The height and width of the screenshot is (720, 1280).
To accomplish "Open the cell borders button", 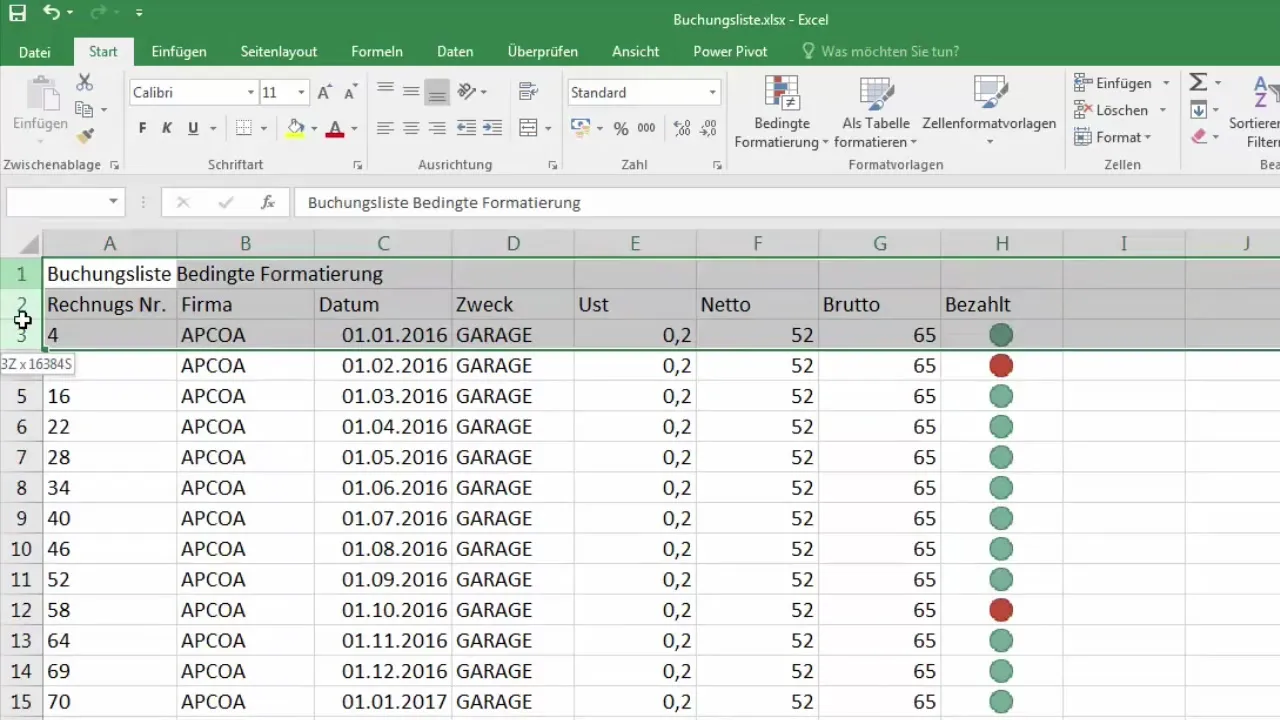I will click(x=243, y=128).
